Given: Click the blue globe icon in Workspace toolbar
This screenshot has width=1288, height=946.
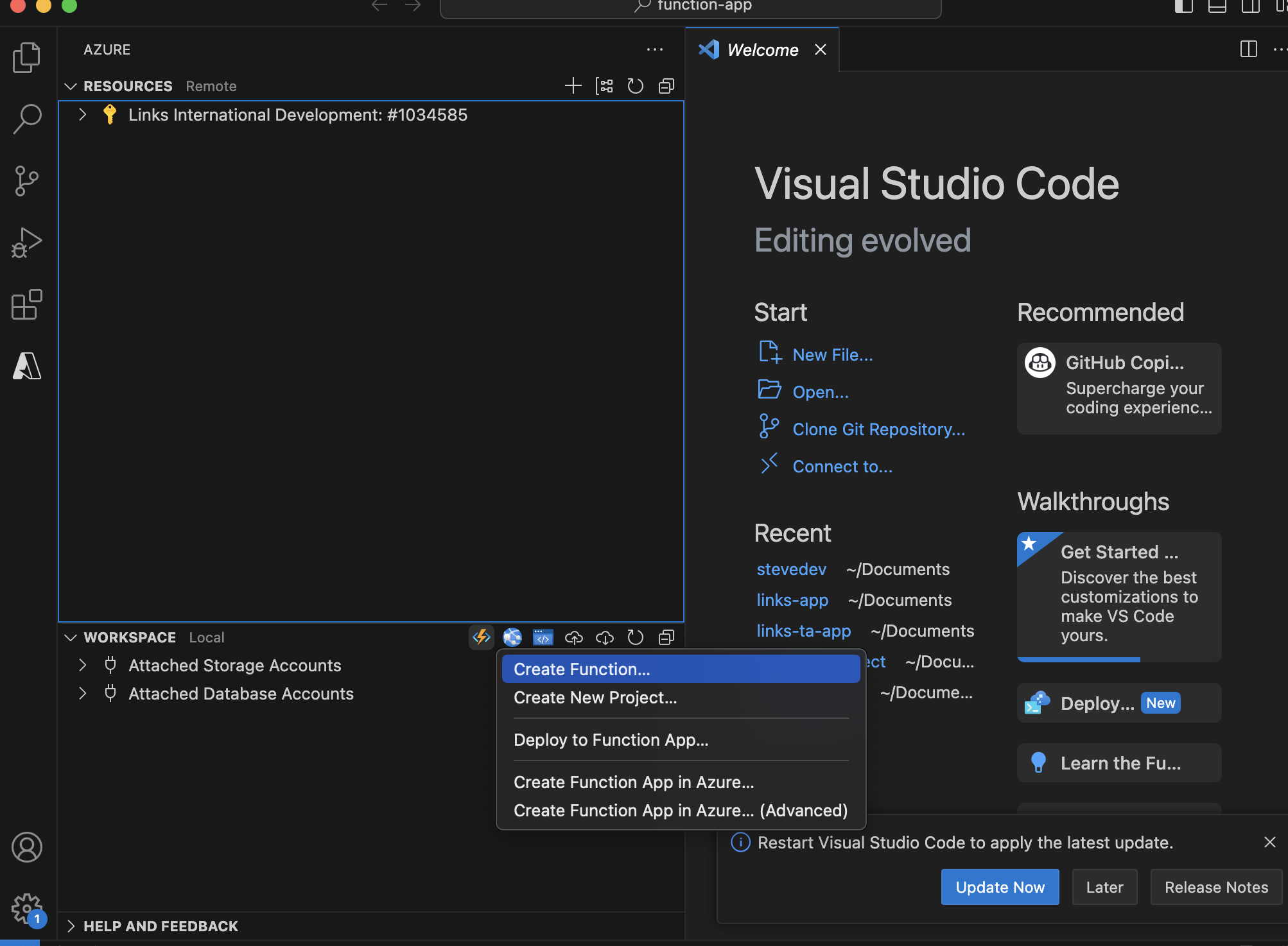Looking at the screenshot, I should point(512,637).
